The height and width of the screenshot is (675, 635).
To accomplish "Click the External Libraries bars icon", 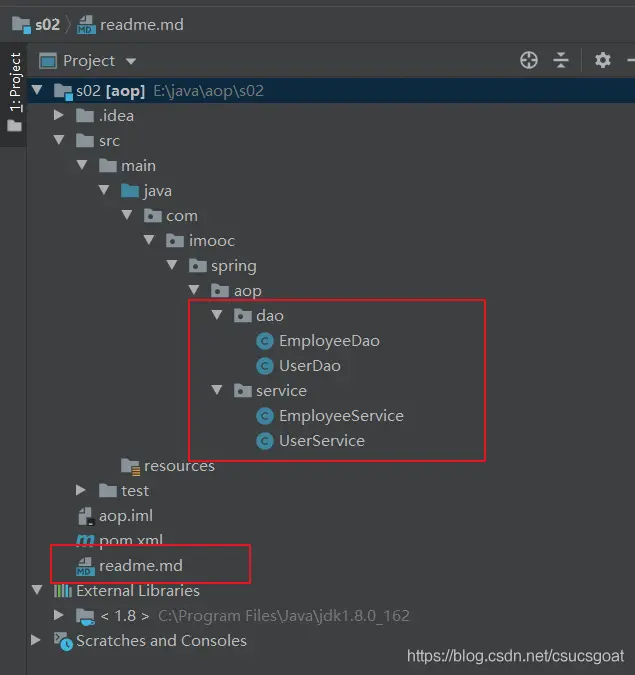I will coord(63,591).
